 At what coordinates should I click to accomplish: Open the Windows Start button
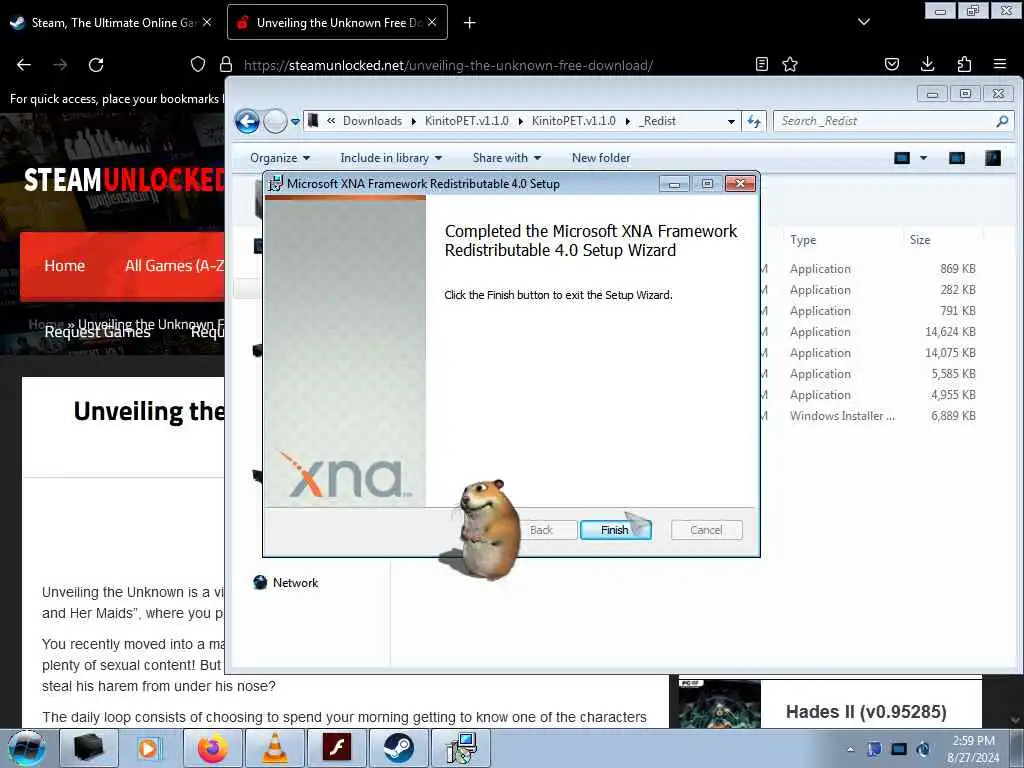click(x=27, y=748)
